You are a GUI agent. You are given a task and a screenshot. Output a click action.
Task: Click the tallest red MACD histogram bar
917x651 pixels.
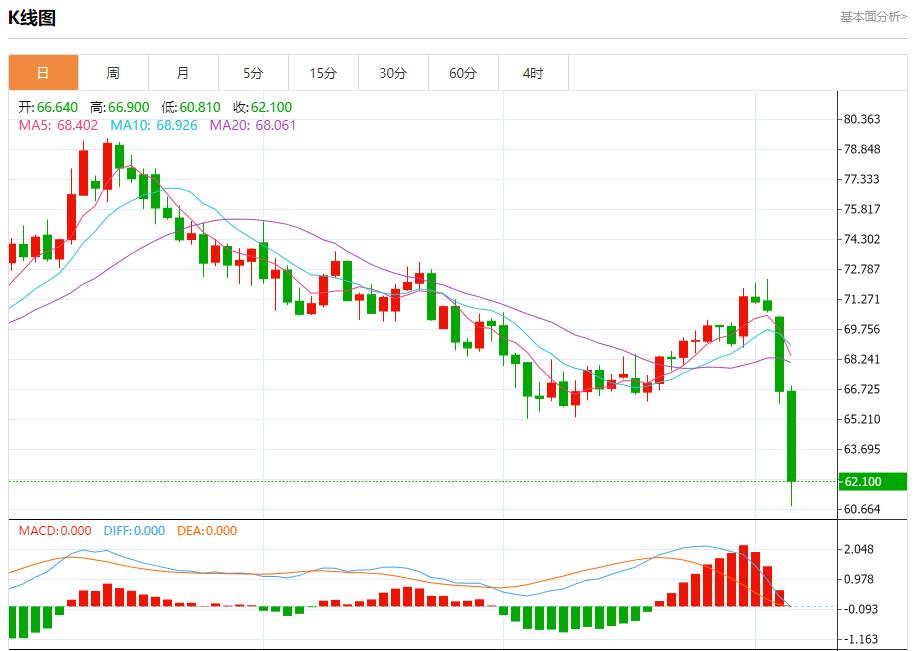pos(743,576)
